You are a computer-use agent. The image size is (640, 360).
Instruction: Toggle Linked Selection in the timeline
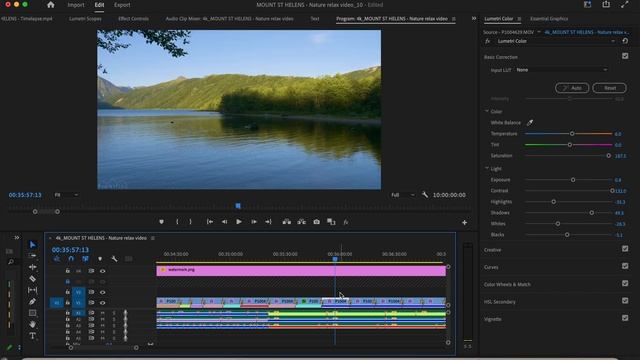pos(85,259)
